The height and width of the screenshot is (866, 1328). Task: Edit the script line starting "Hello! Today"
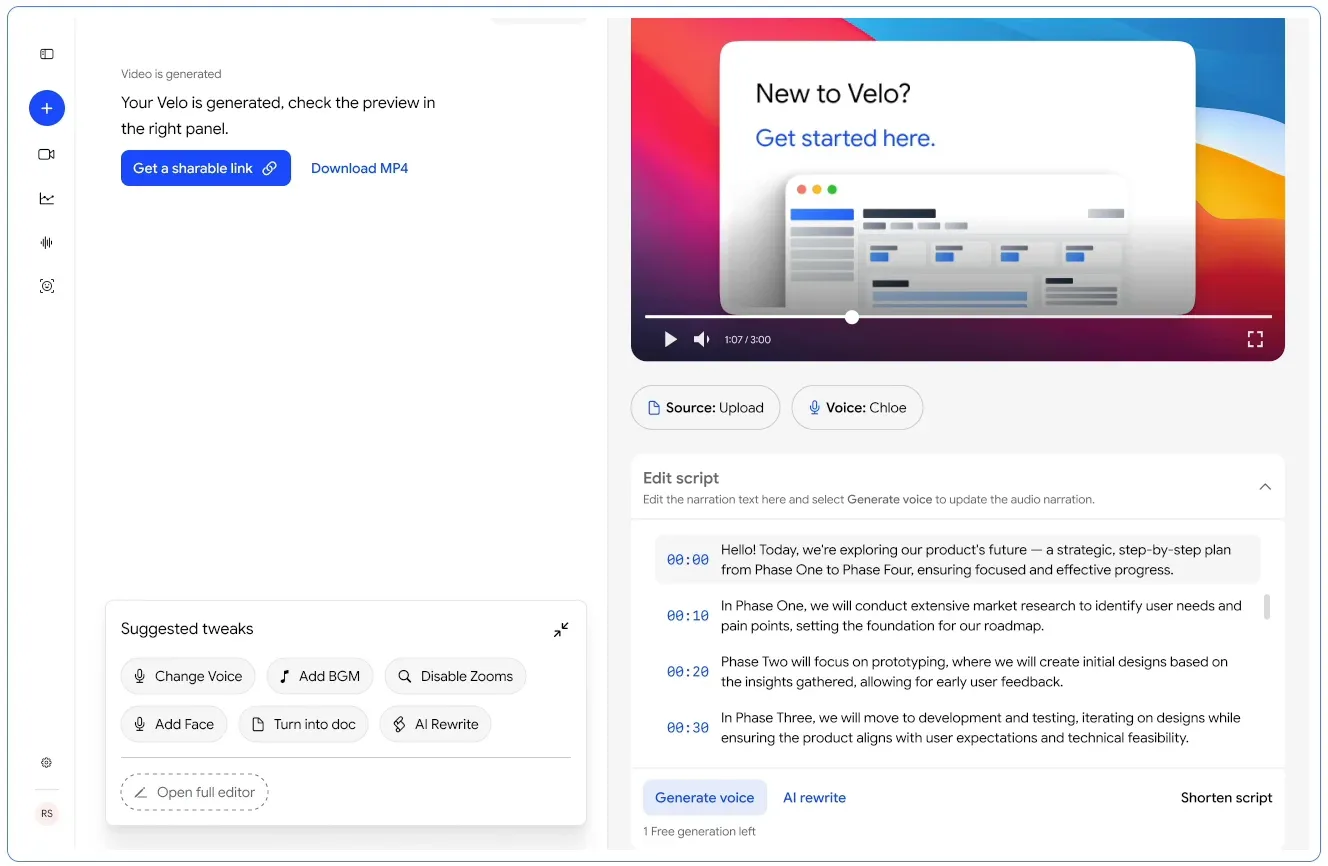point(976,560)
